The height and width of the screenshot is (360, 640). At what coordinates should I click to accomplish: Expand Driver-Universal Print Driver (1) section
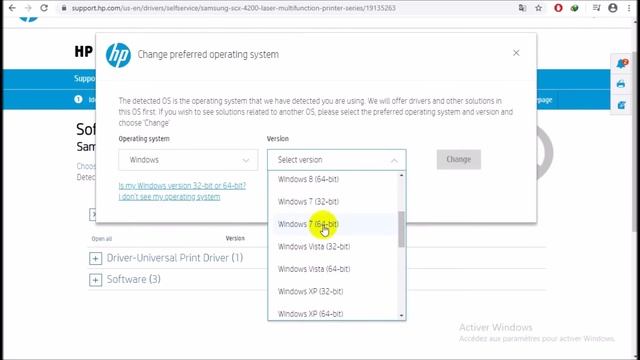96,258
